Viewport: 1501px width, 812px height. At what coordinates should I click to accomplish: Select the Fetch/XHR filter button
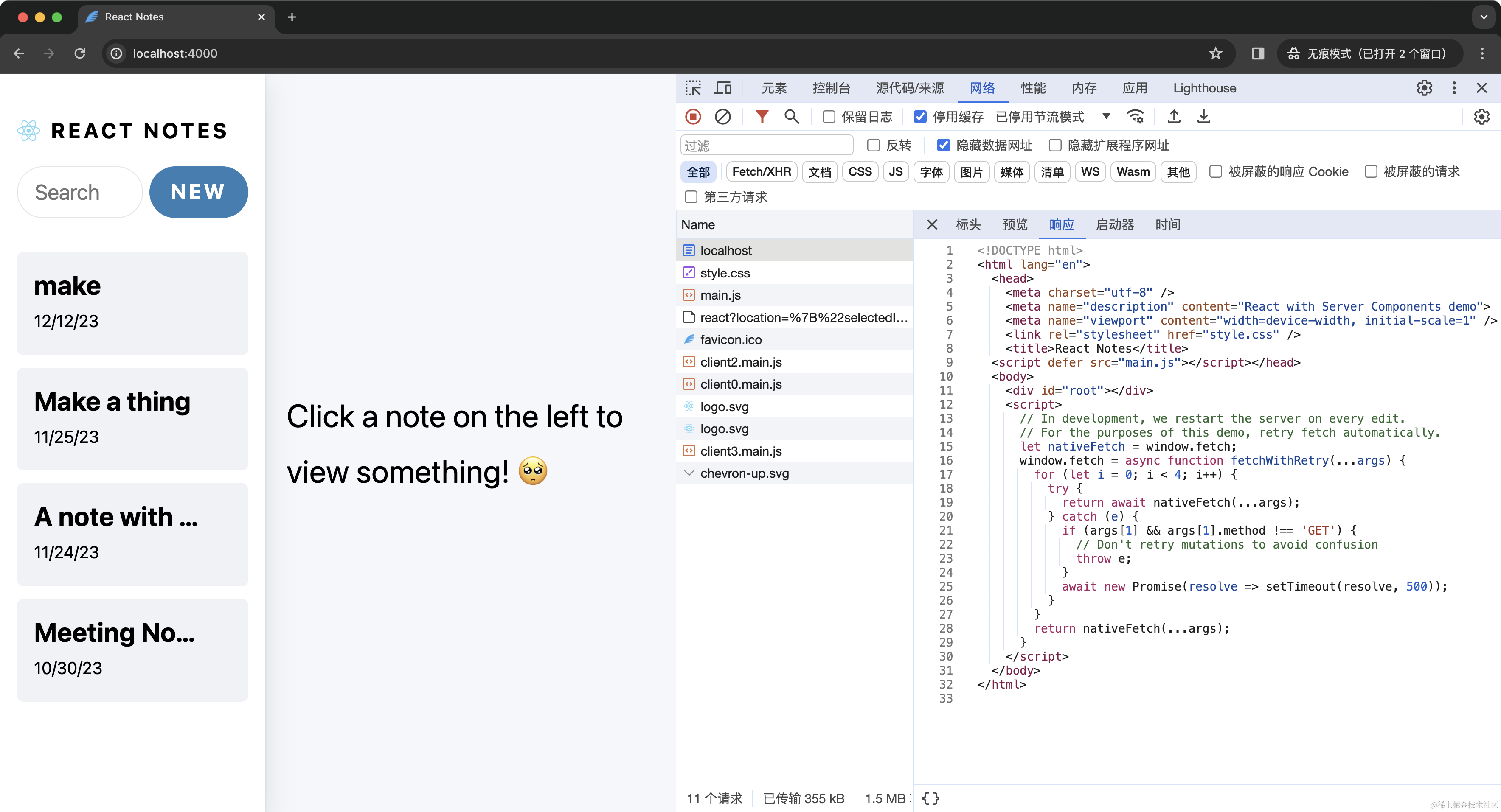(761, 172)
